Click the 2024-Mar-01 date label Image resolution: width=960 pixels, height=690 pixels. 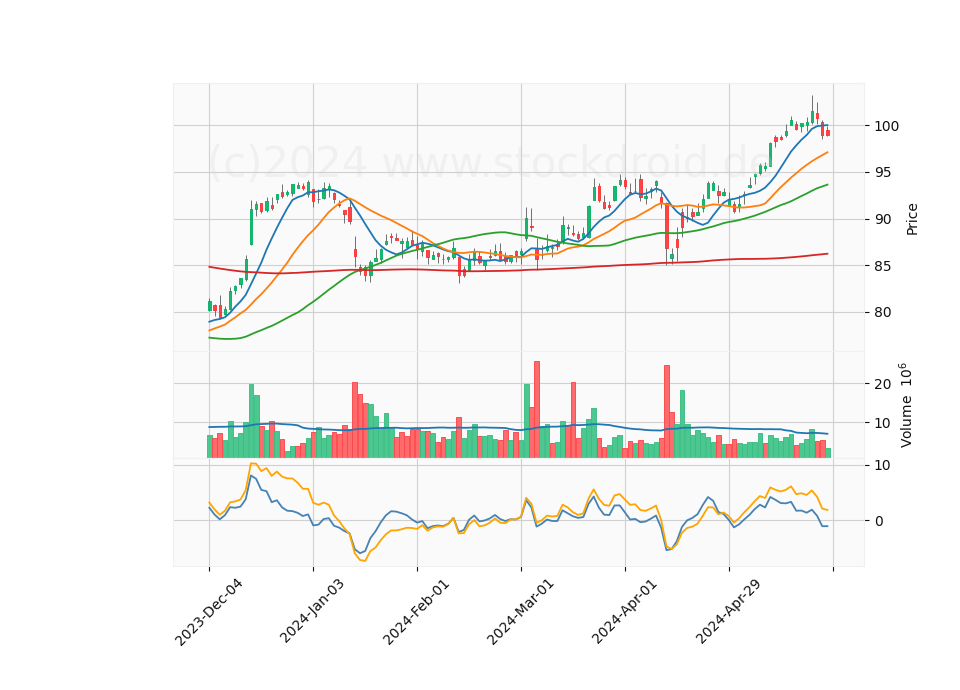pyautogui.click(x=520, y=611)
